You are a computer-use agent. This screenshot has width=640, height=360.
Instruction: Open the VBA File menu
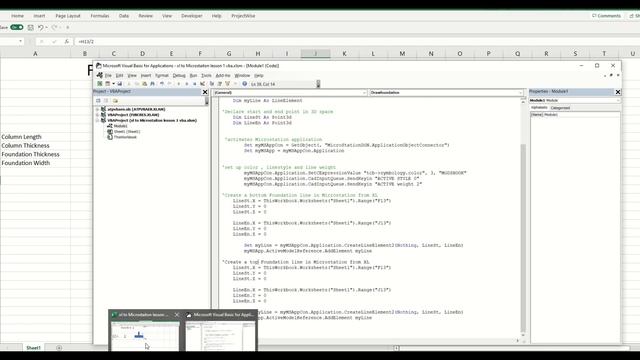pyautogui.click(x=108, y=76)
